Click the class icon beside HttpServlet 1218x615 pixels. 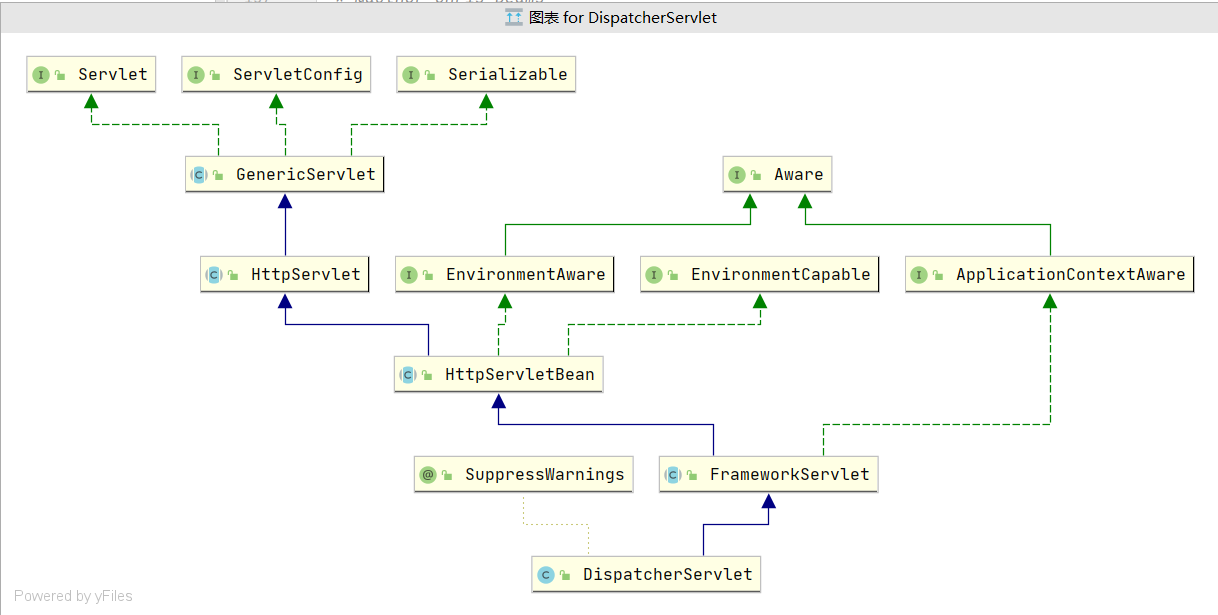[x=214, y=273]
